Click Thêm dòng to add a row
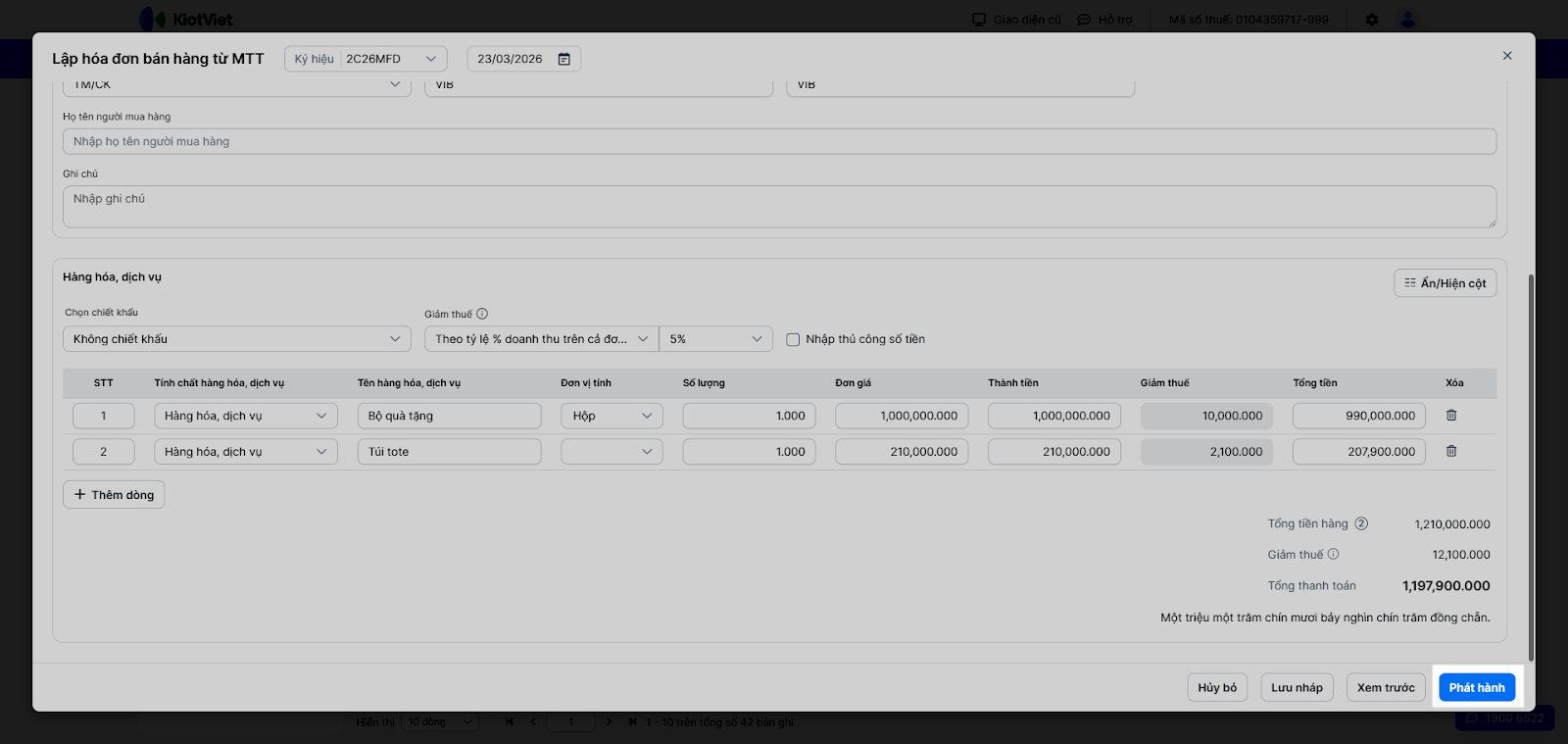The height and width of the screenshot is (744, 1568). coord(114,495)
